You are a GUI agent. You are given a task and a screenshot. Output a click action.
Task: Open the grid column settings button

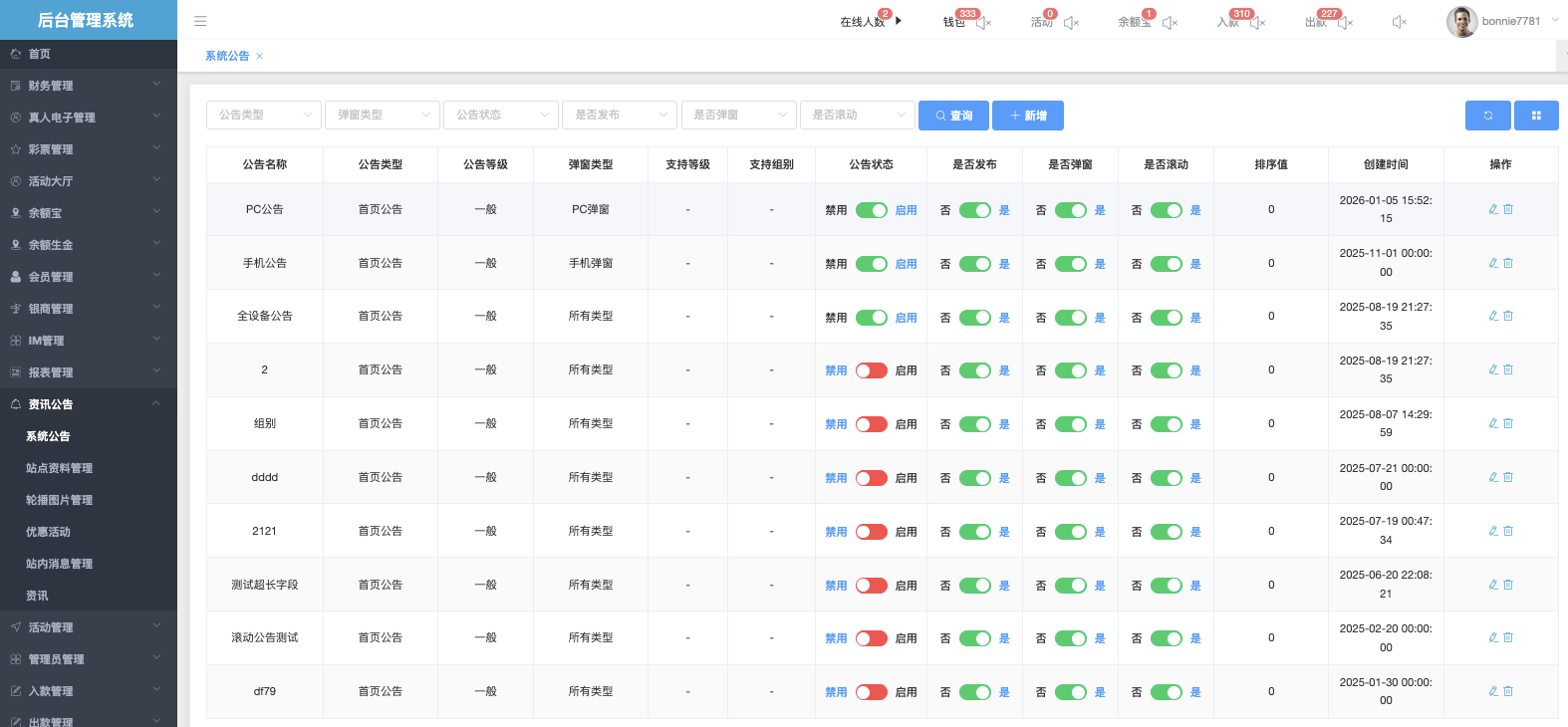tap(1536, 116)
